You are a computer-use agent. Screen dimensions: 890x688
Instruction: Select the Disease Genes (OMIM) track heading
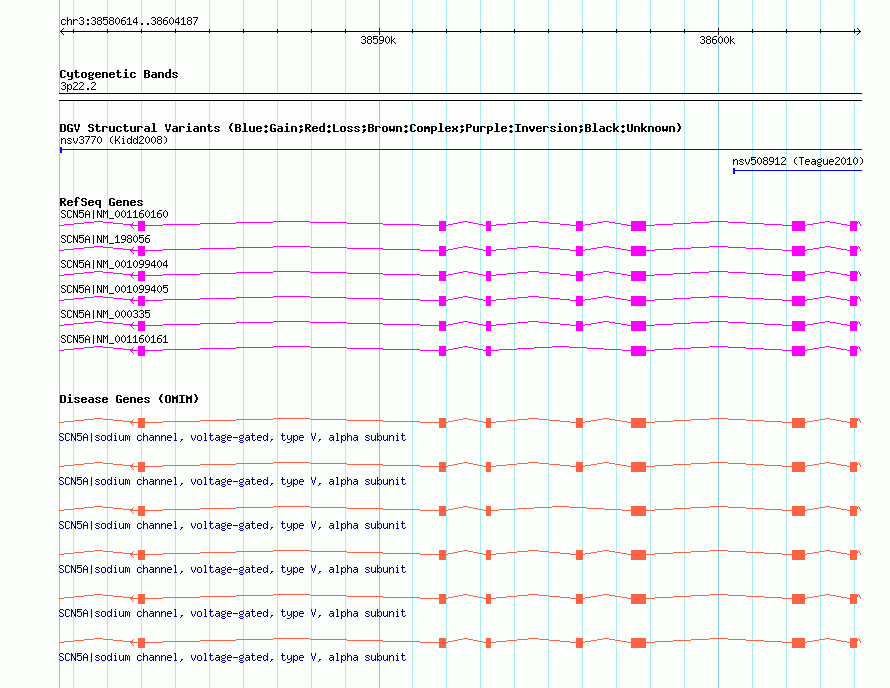point(129,399)
